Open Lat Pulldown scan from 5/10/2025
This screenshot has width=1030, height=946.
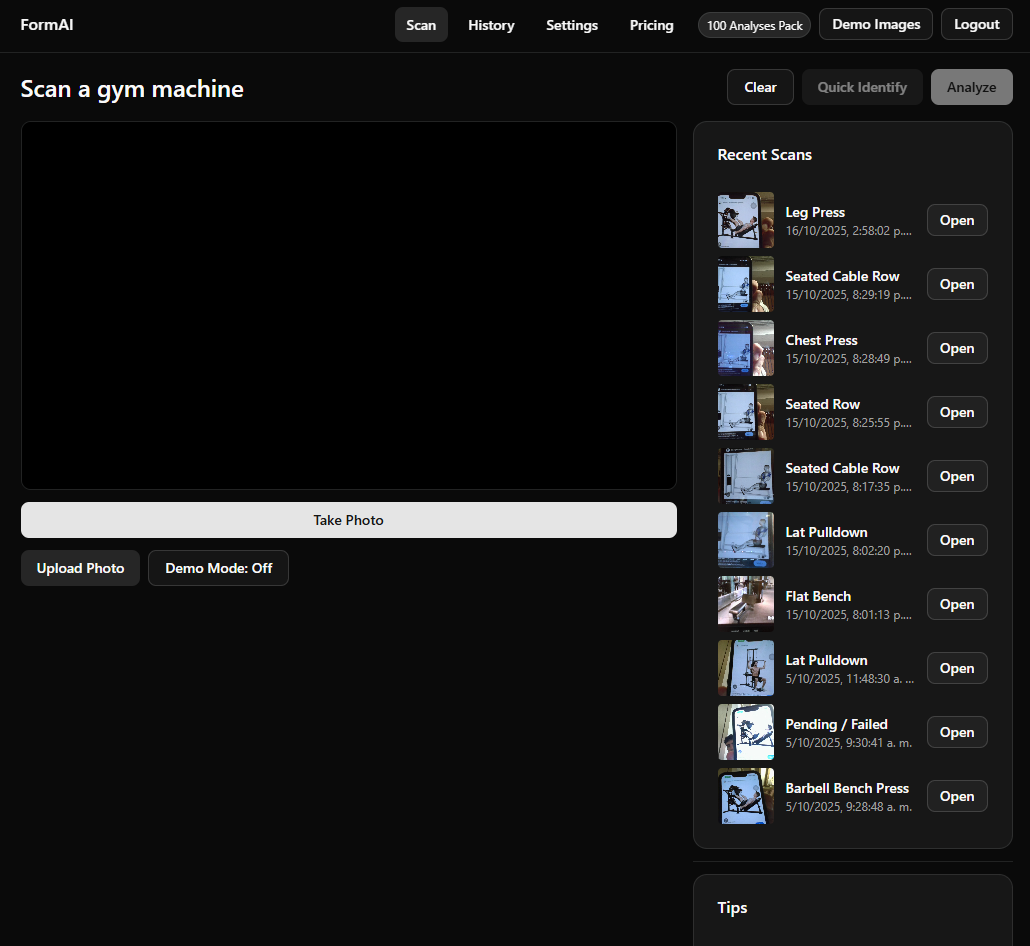[956, 668]
